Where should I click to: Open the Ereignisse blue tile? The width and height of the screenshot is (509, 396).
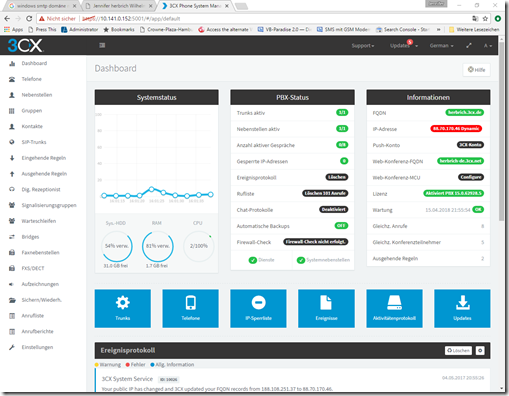pos(326,308)
